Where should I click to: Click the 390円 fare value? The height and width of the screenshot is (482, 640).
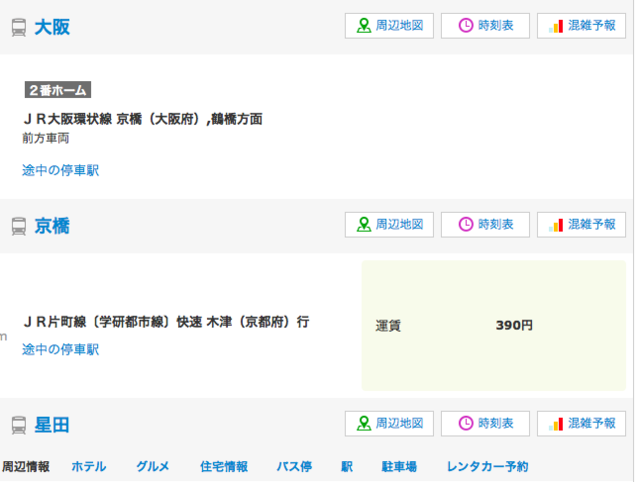(514, 325)
